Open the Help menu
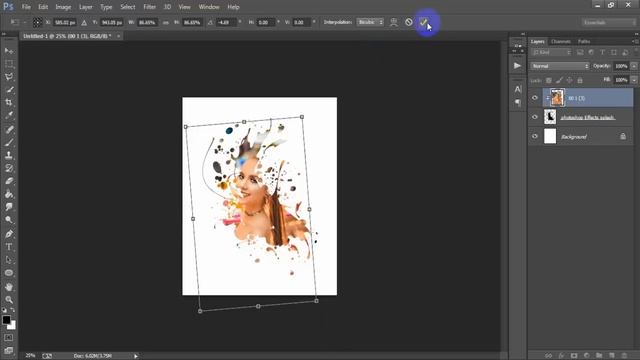Image resolution: width=640 pixels, height=360 pixels. [x=233, y=7]
